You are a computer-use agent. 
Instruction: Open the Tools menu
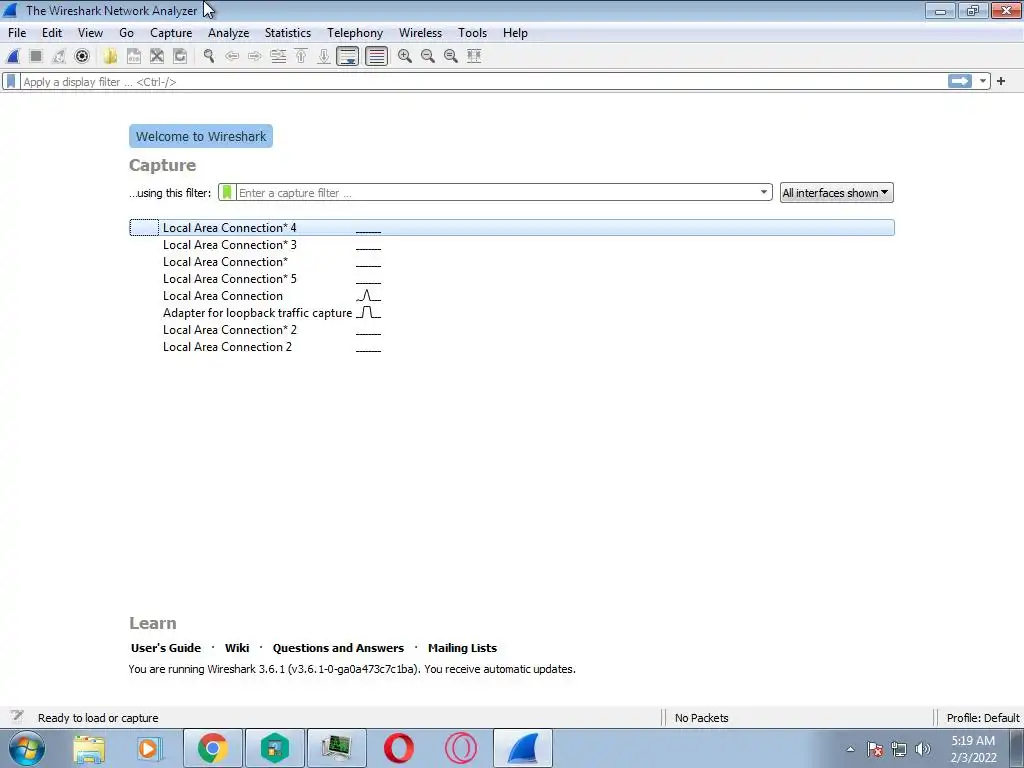click(472, 33)
